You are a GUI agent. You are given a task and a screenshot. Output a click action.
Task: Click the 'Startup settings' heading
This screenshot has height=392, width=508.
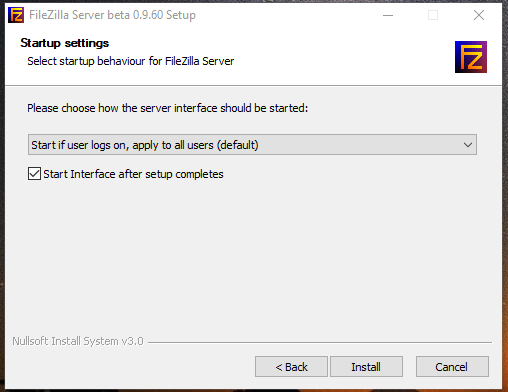tap(65, 43)
